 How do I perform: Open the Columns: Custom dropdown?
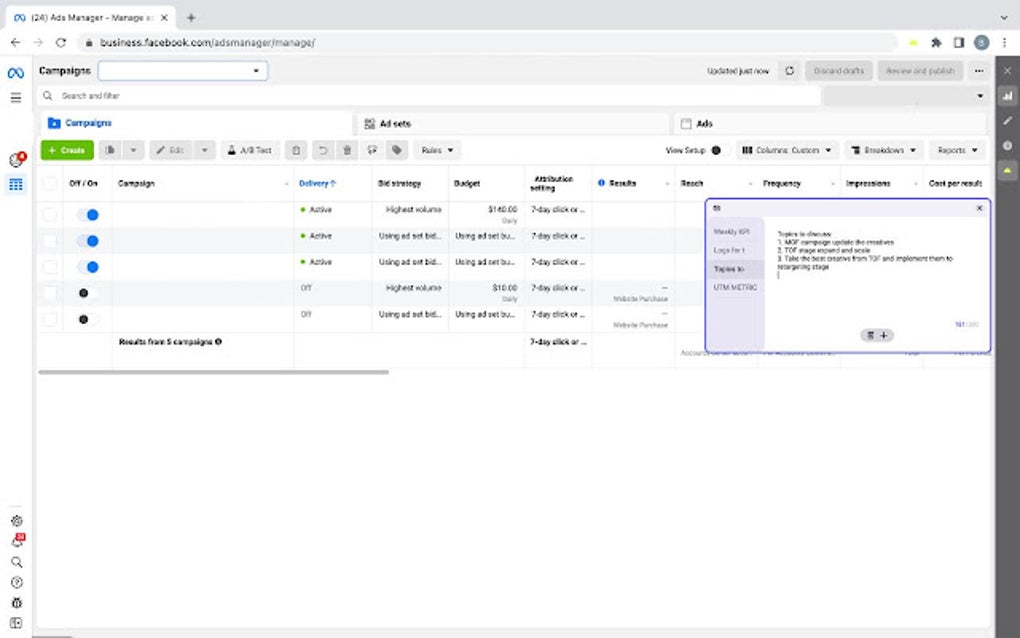coord(788,150)
